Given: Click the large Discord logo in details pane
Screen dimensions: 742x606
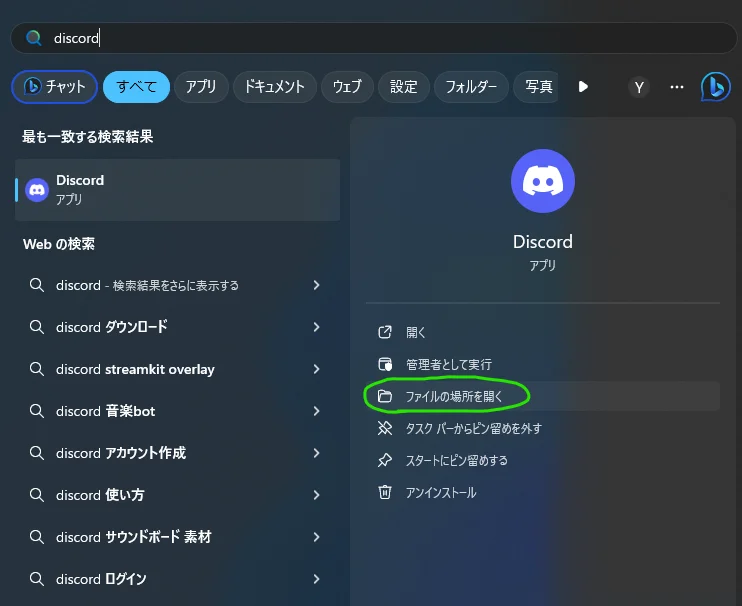Looking at the screenshot, I should 543,181.
